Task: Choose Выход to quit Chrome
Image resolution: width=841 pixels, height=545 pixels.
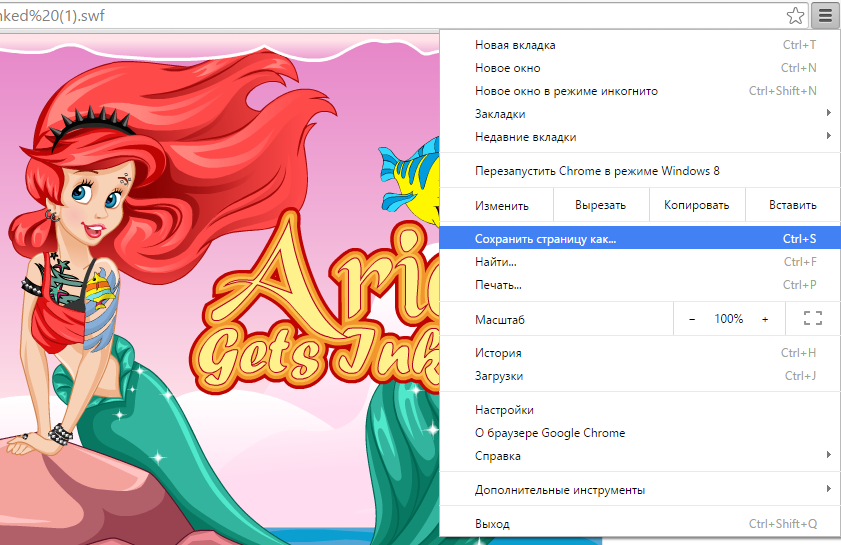Action: click(x=640, y=524)
